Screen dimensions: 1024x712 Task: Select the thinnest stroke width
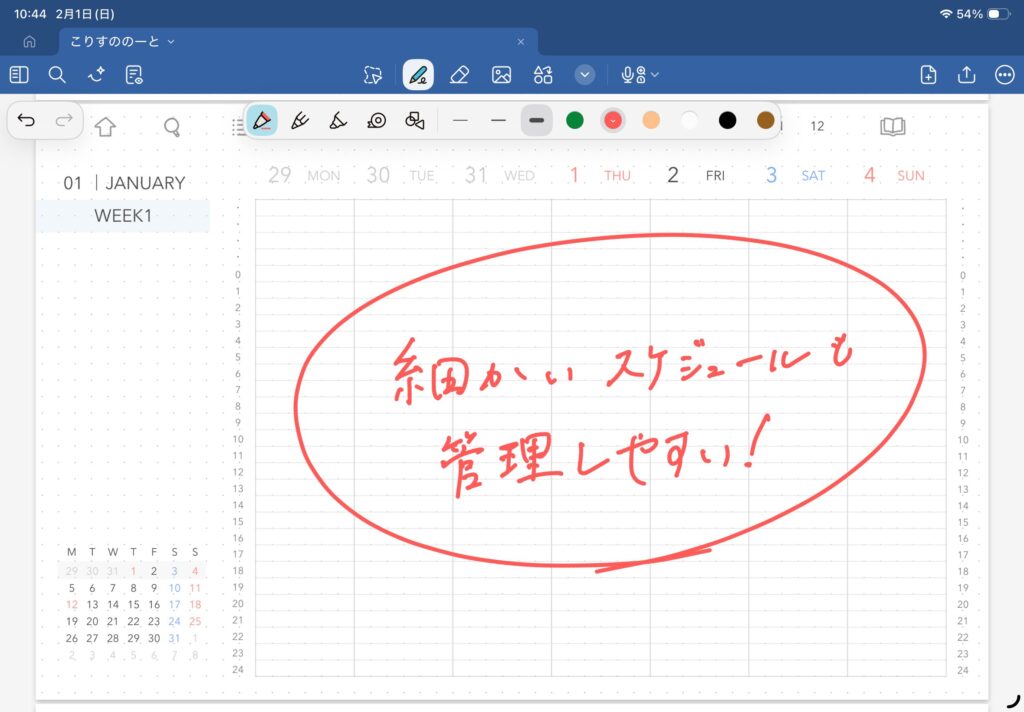pos(460,121)
